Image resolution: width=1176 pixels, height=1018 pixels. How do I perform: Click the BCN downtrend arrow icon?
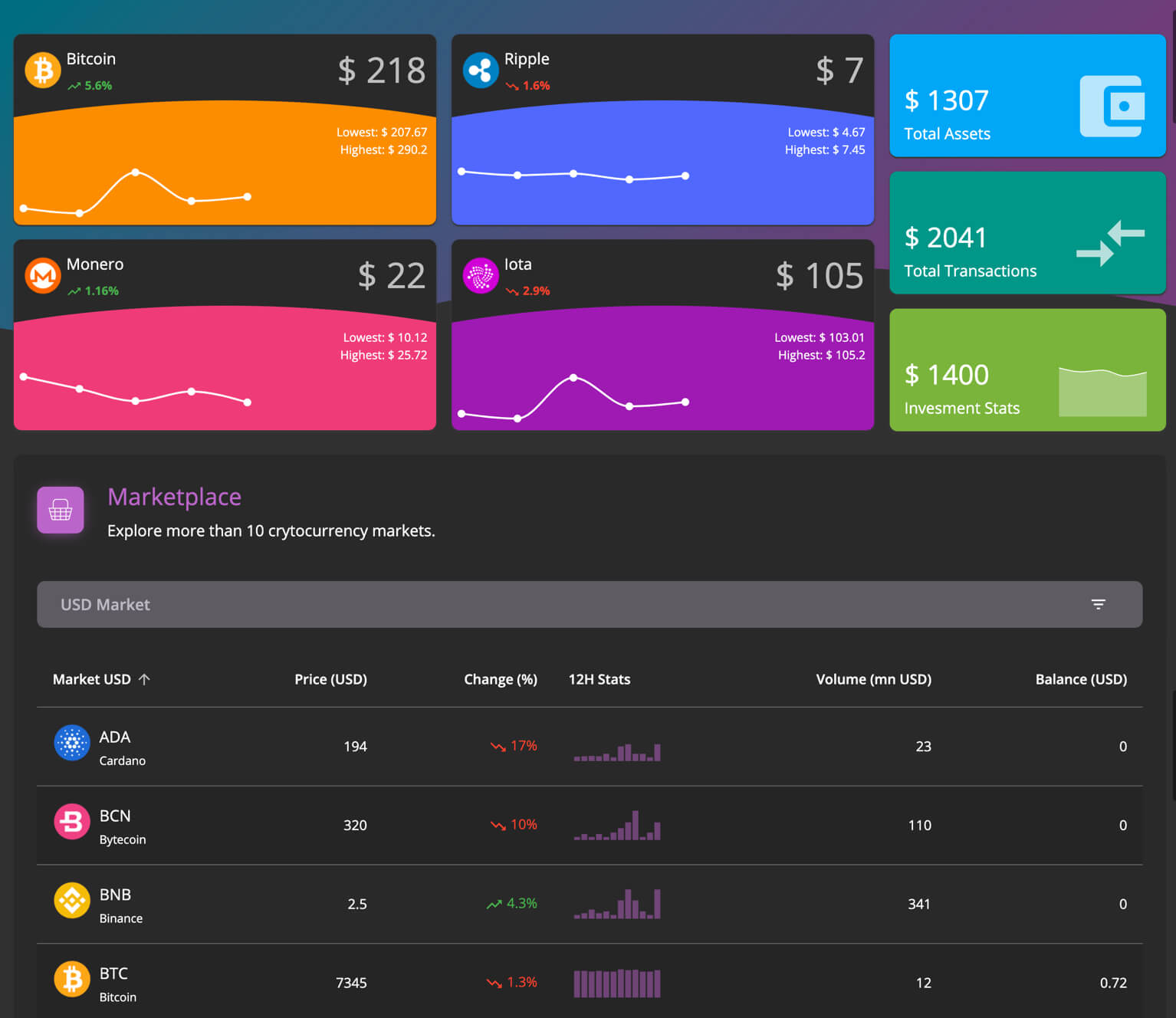click(498, 825)
